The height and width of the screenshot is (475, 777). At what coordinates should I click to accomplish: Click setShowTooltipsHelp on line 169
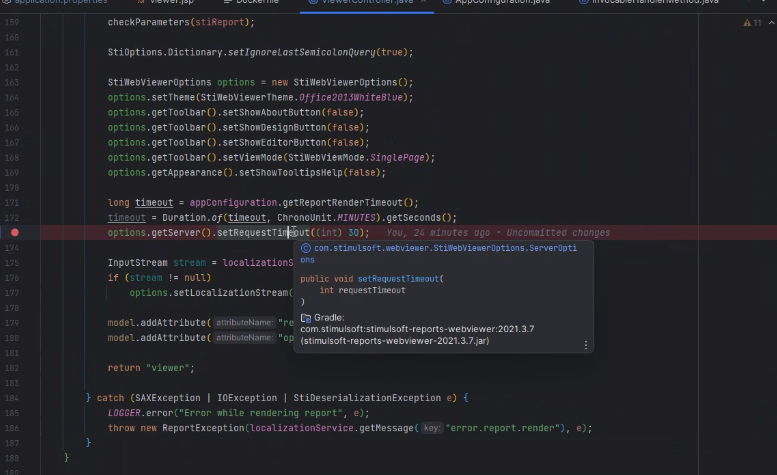tap(291, 173)
